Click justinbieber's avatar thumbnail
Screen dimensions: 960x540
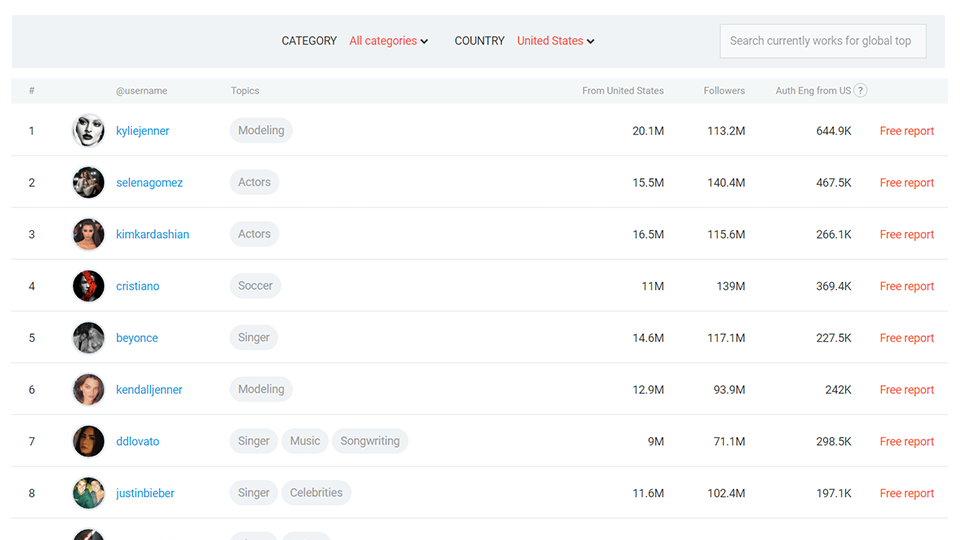pyautogui.click(x=88, y=493)
